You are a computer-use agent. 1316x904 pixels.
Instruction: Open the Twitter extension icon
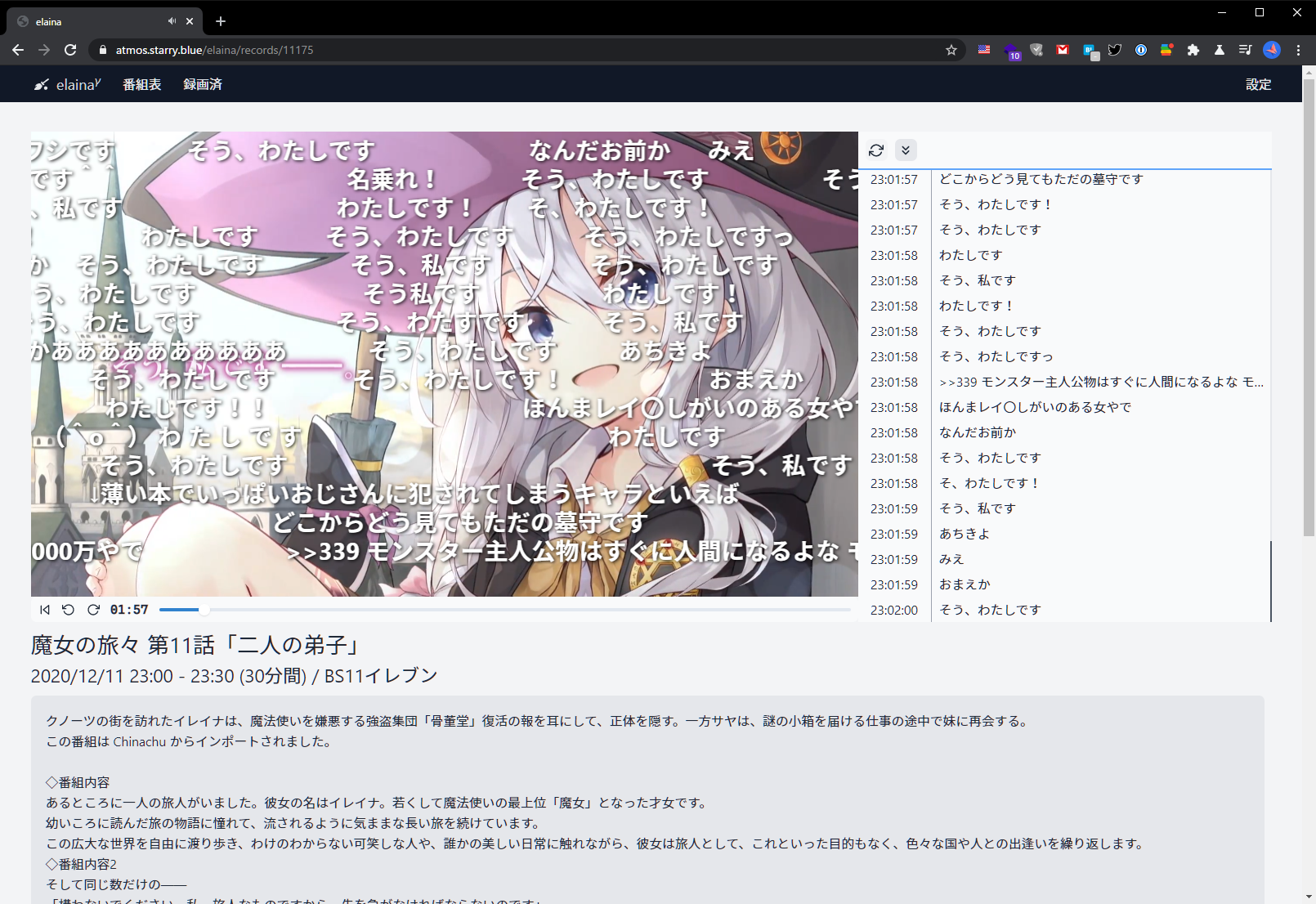click(x=1115, y=50)
